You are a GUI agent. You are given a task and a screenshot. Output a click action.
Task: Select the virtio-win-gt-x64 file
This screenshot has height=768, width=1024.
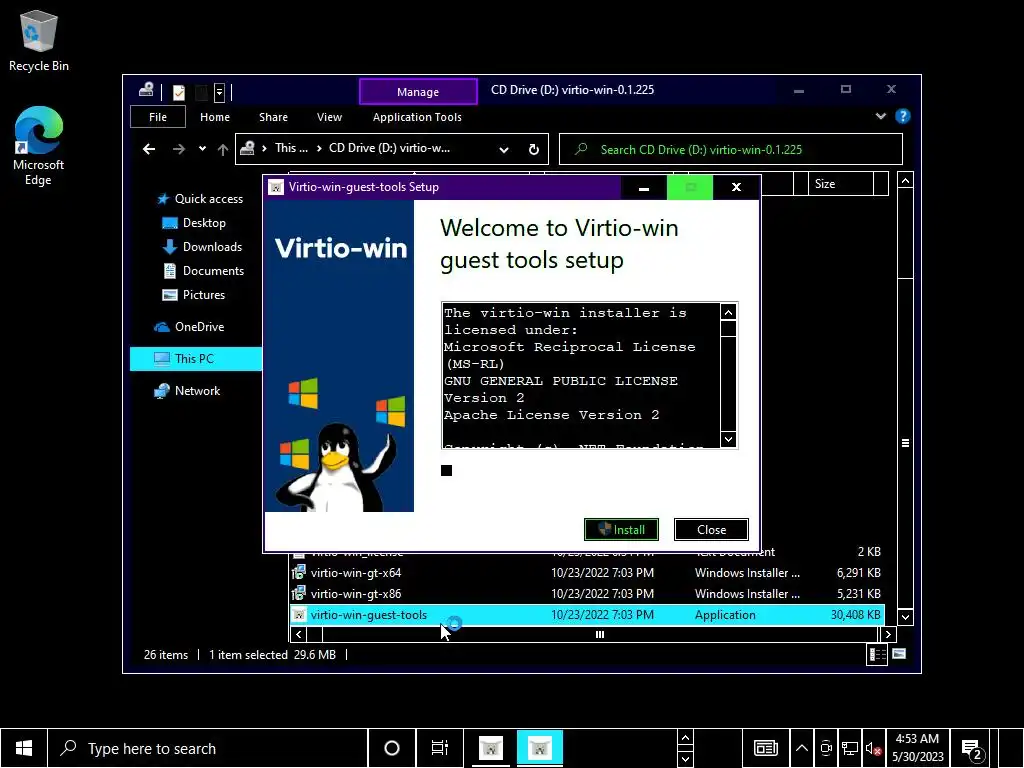pos(356,573)
